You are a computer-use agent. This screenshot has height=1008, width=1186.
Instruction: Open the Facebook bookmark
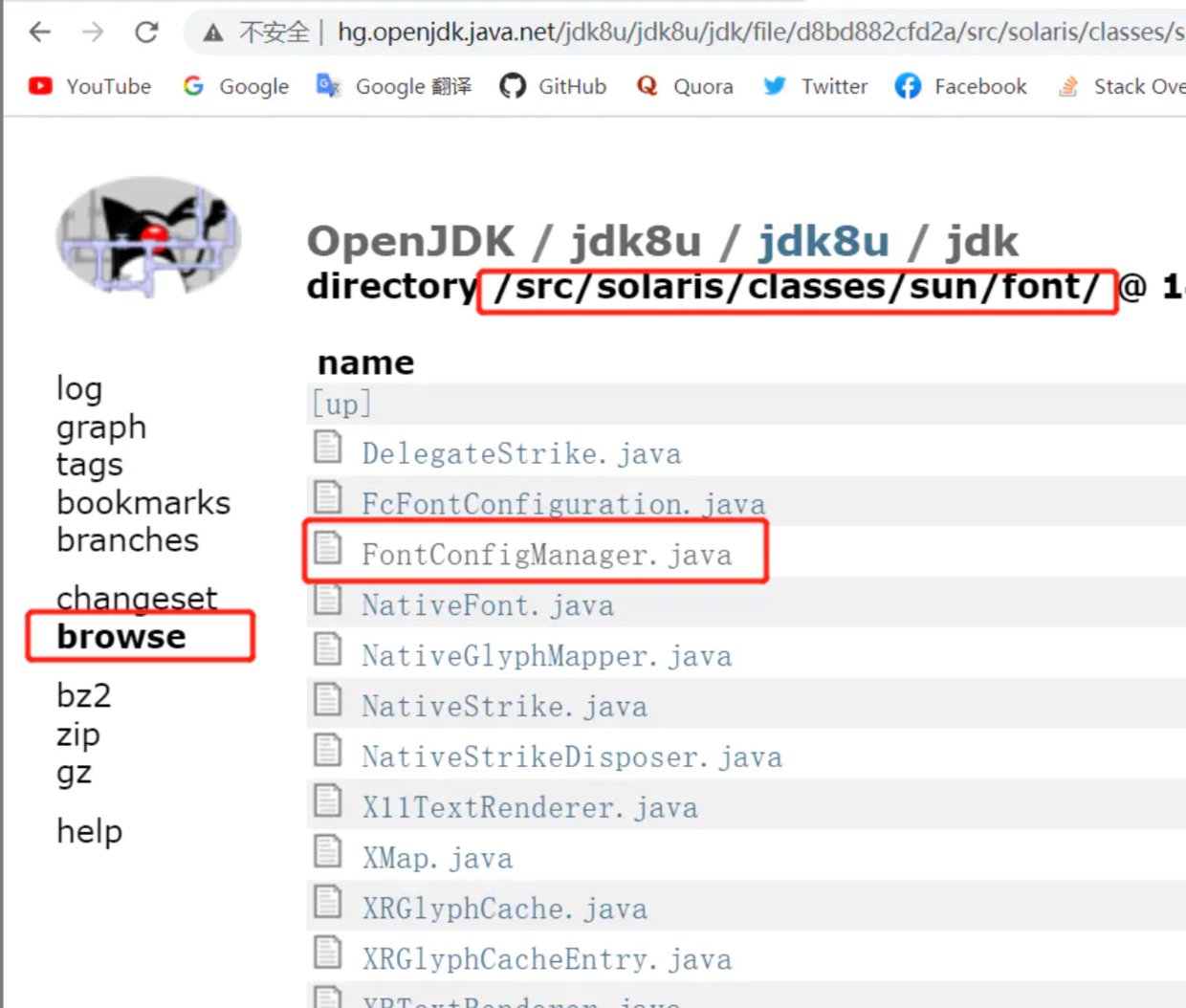click(x=961, y=86)
